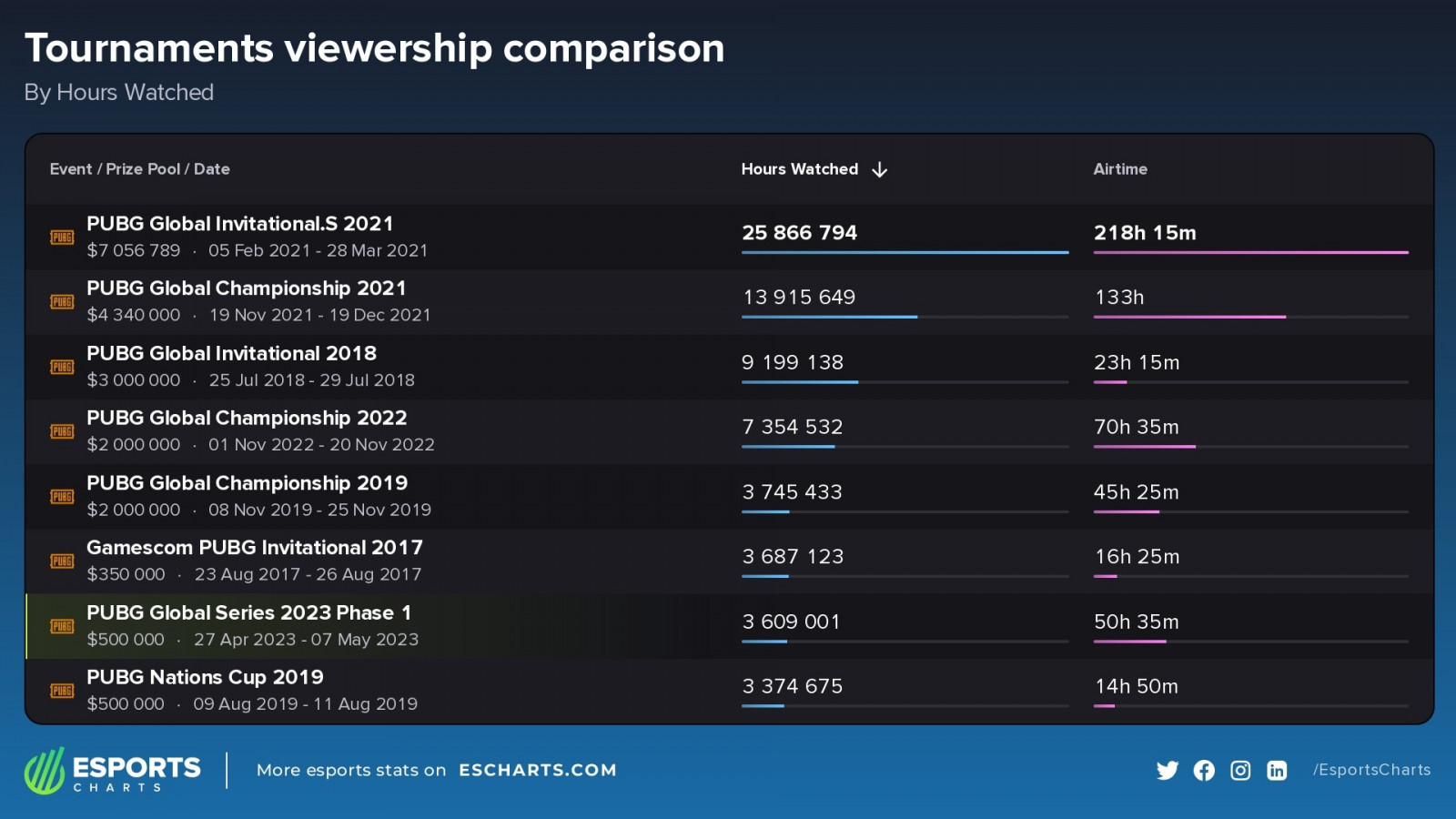Click the airtime value 218h 15m

1145,233
